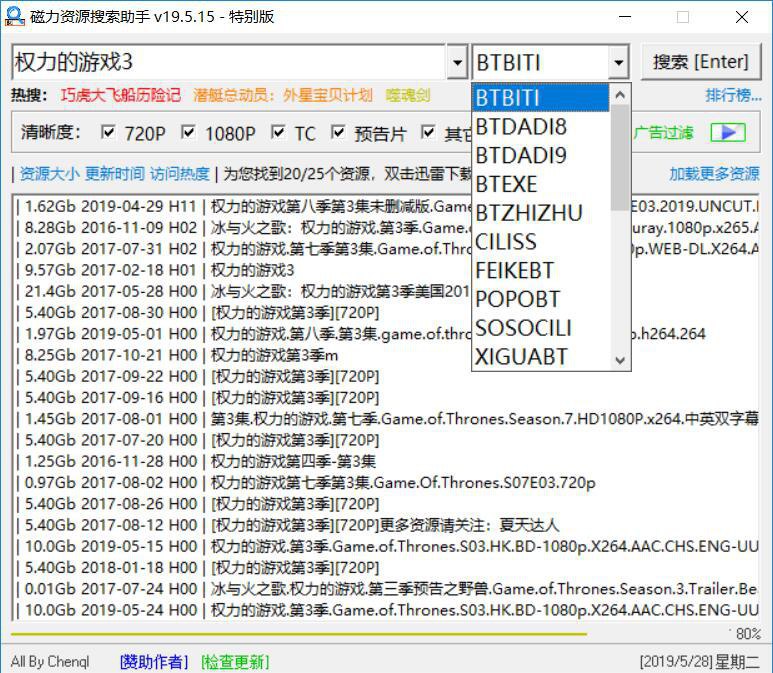Select the 5.40Gb 2017-07-20 result row
The image size is (773, 673).
coord(386,440)
